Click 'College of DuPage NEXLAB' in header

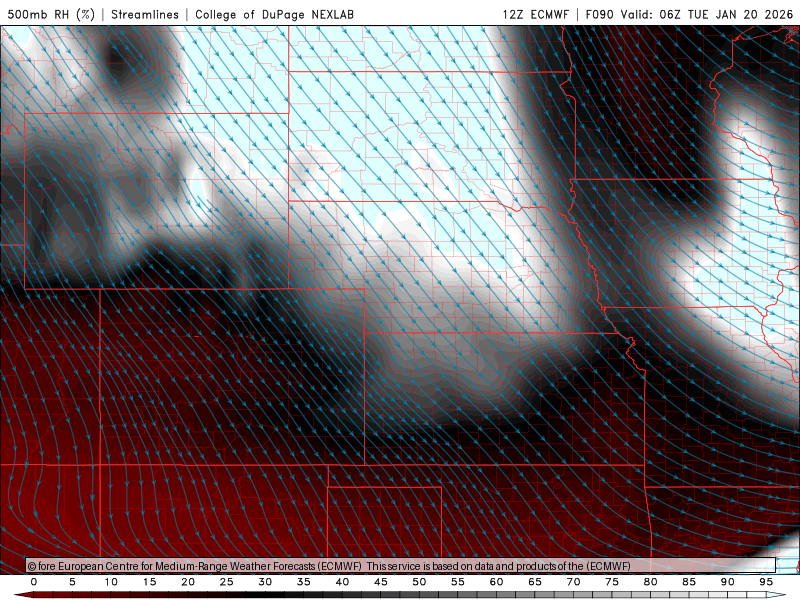coord(274,14)
